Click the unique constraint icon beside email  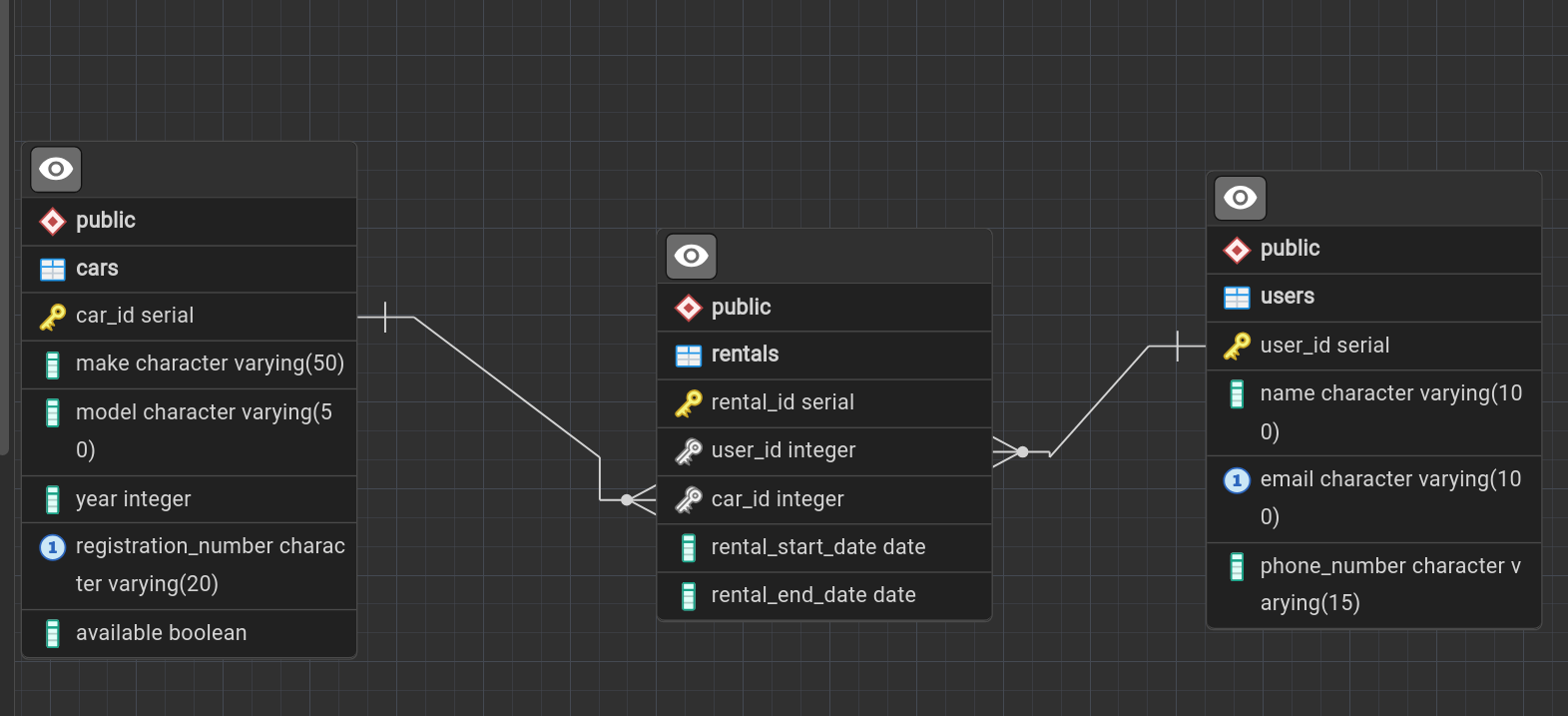click(x=1237, y=480)
